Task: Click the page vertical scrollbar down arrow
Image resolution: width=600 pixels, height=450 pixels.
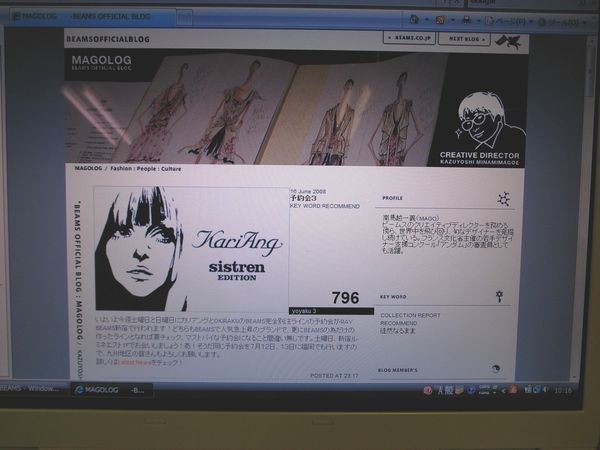Action: coord(574,377)
